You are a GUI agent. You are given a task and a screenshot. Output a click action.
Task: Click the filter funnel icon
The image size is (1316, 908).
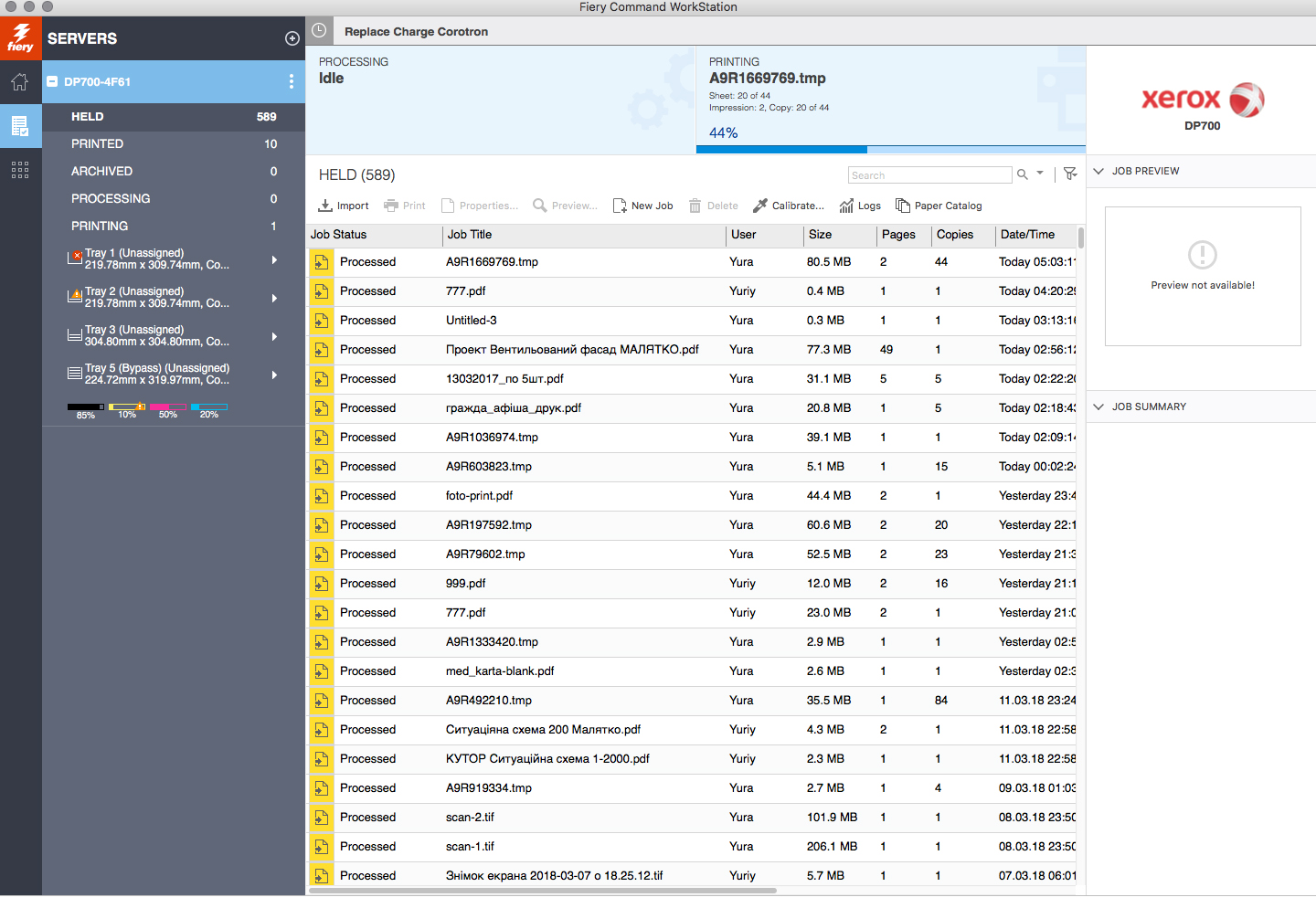[x=1070, y=174]
